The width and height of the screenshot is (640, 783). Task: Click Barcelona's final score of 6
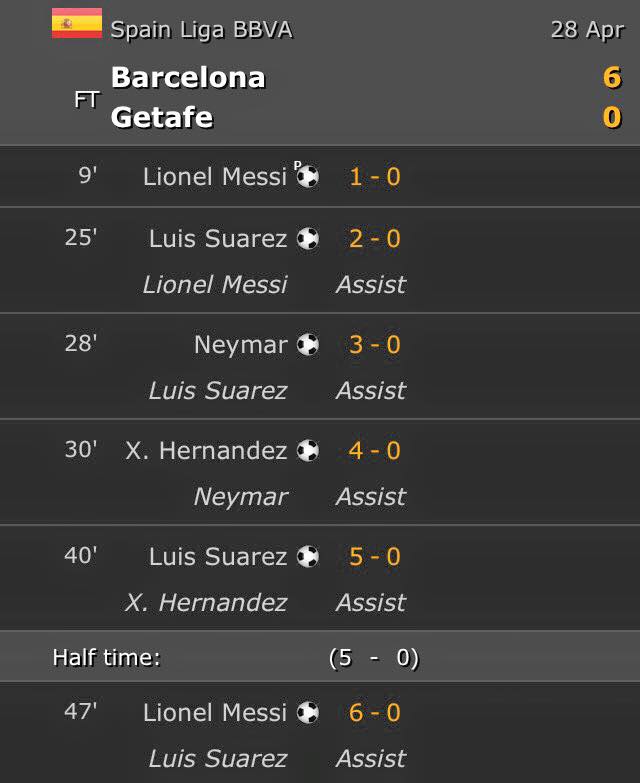tap(611, 77)
